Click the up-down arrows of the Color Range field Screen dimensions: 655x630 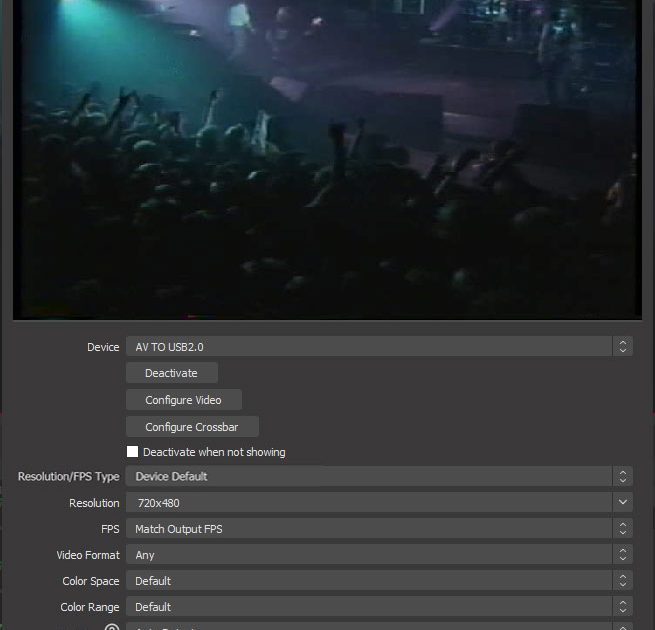[x=623, y=607]
